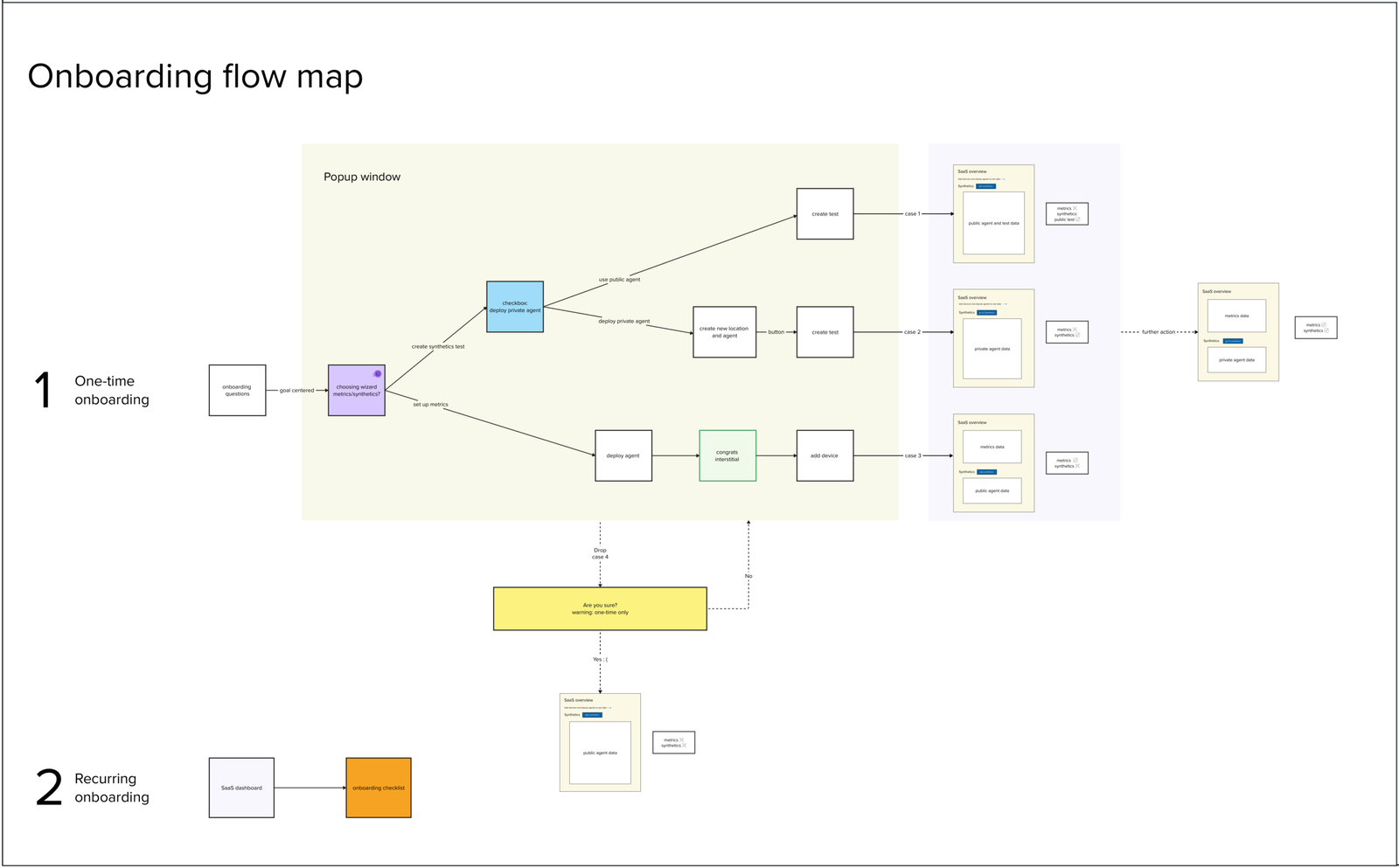Screen dimensions: 1399x868
Task: Select 'metrics data' panel in further action card
Action: click(x=1236, y=316)
